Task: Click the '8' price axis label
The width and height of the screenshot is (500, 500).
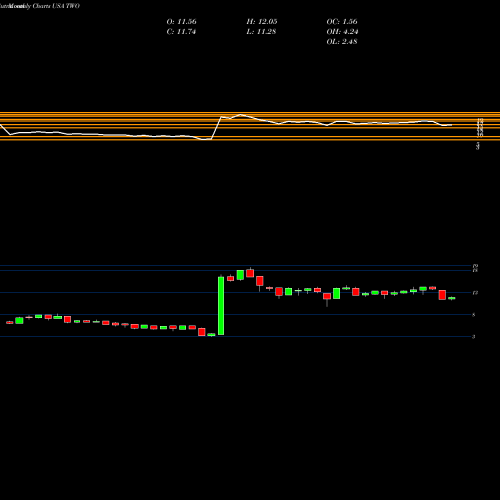Action: point(474,315)
